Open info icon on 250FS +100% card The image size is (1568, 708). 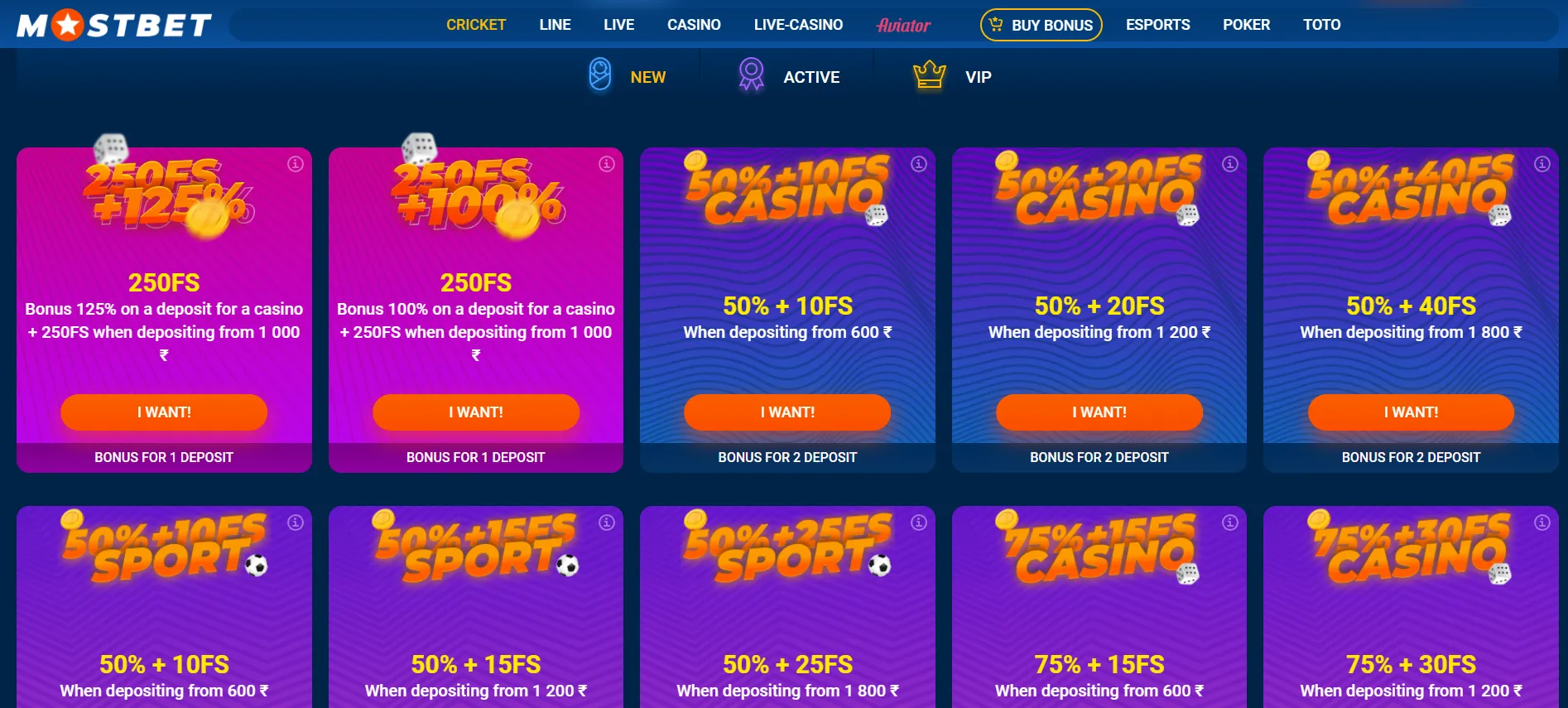(607, 164)
